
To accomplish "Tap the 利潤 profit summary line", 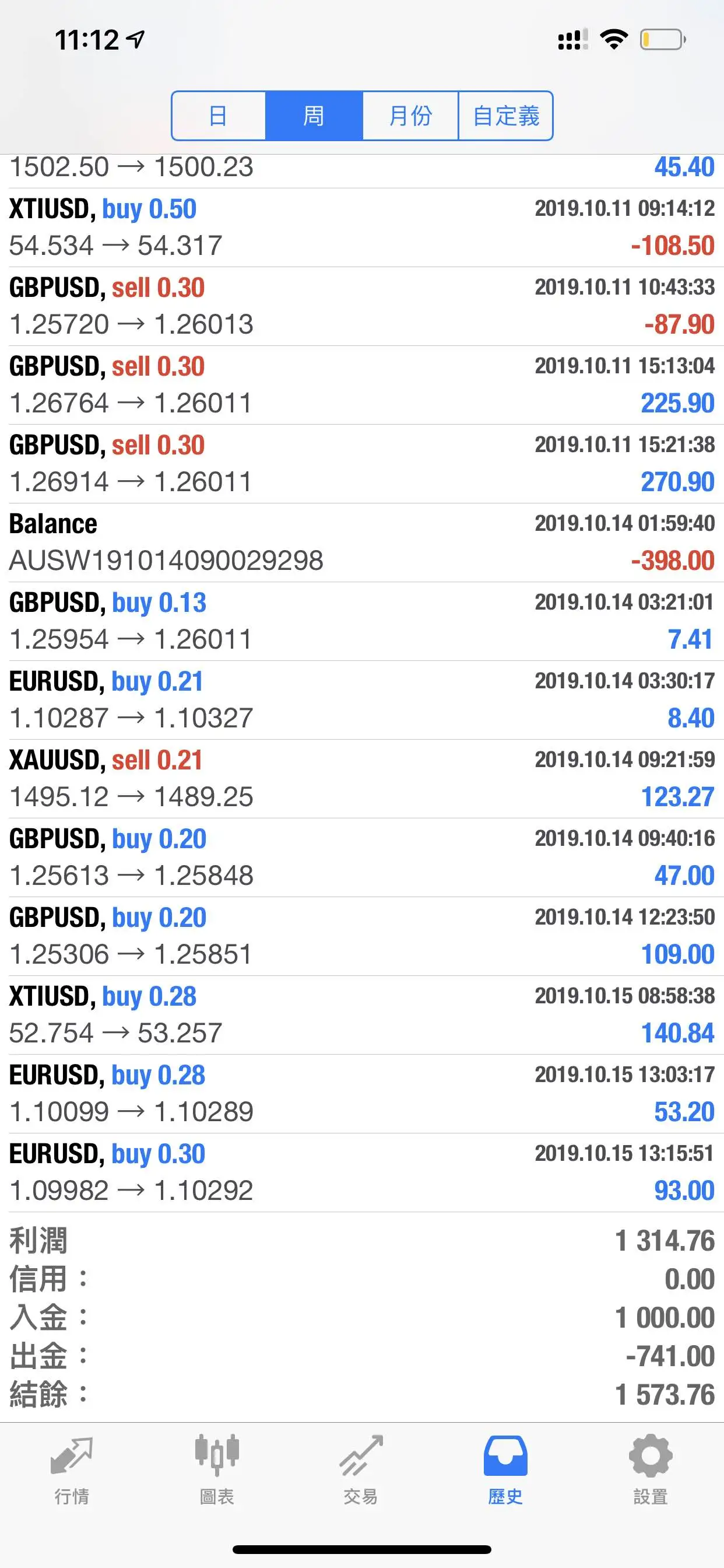I will point(362,1241).
